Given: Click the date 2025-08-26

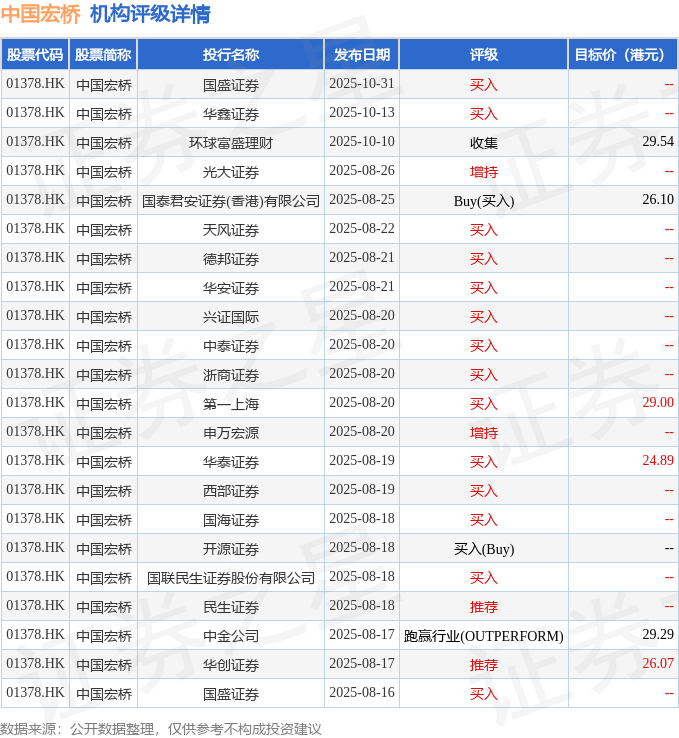Looking at the screenshot, I should tap(361, 170).
